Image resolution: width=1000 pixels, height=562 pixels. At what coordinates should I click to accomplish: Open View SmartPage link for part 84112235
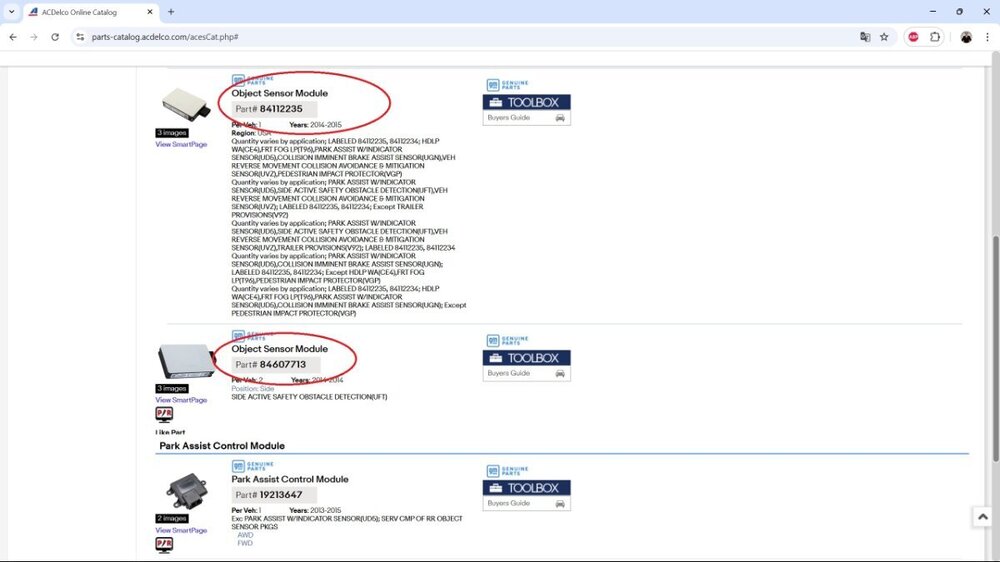coord(181,144)
